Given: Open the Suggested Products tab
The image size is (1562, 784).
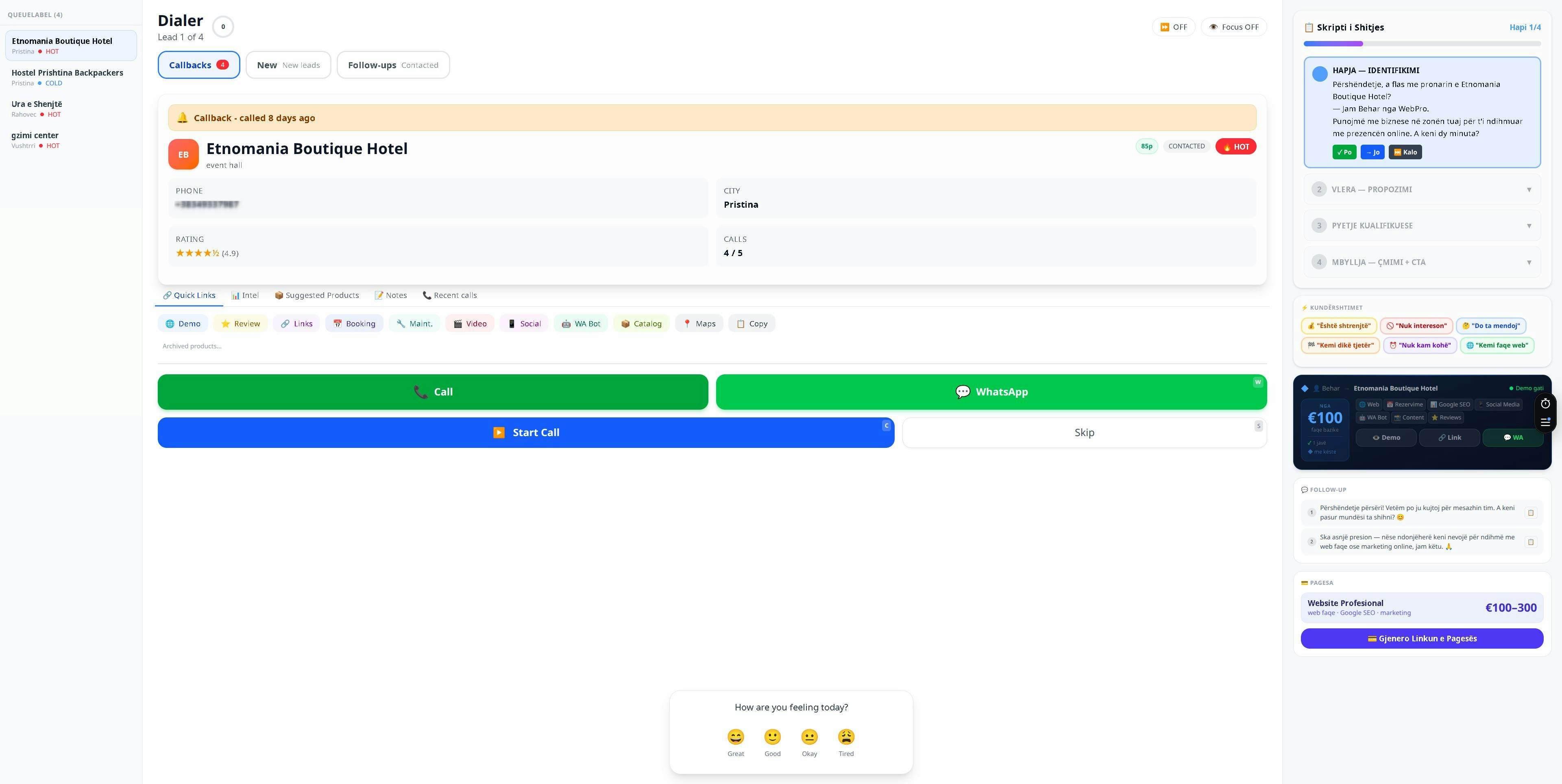Looking at the screenshot, I should (x=316, y=295).
